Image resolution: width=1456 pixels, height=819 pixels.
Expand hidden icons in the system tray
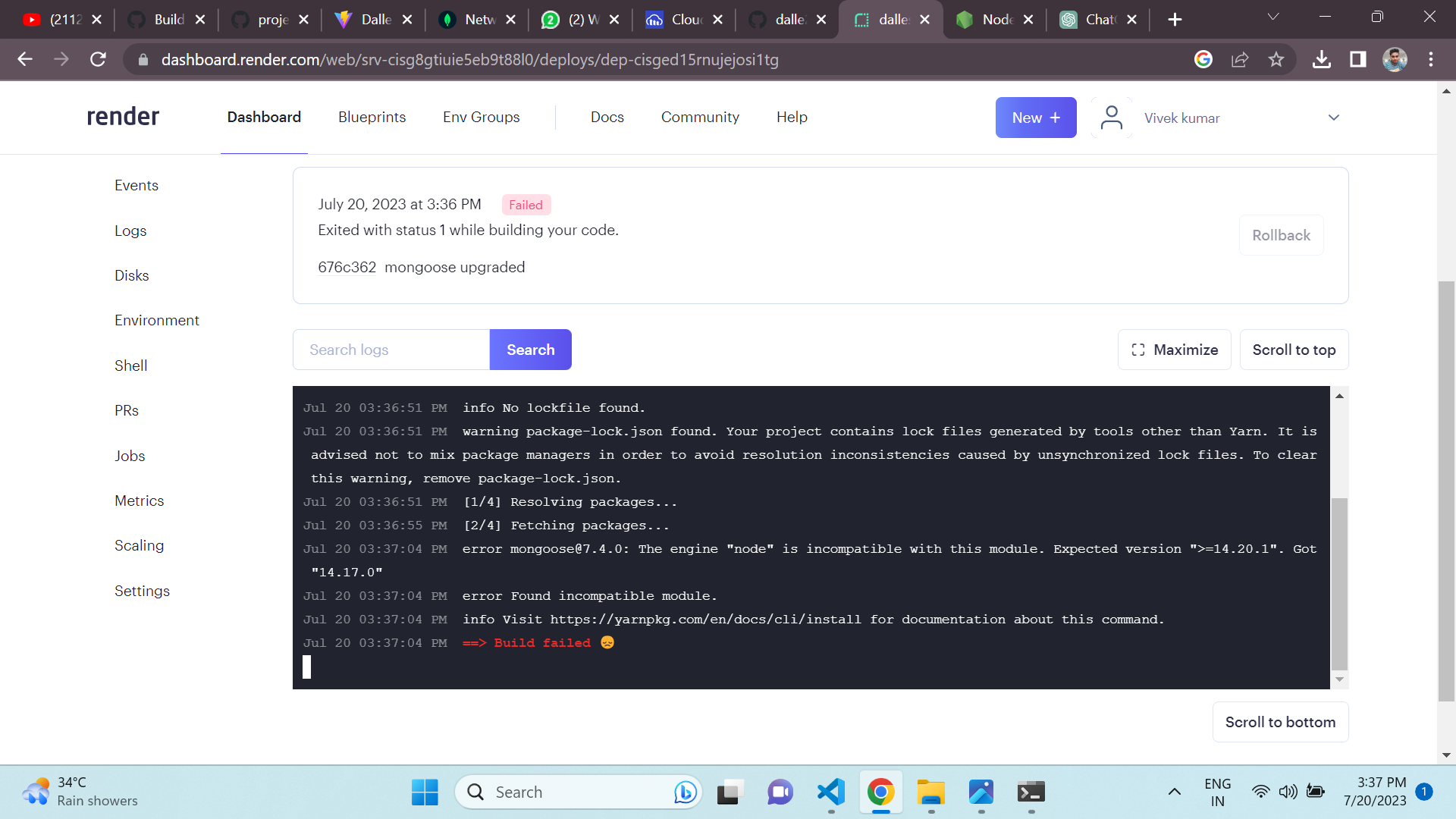pos(1175,792)
